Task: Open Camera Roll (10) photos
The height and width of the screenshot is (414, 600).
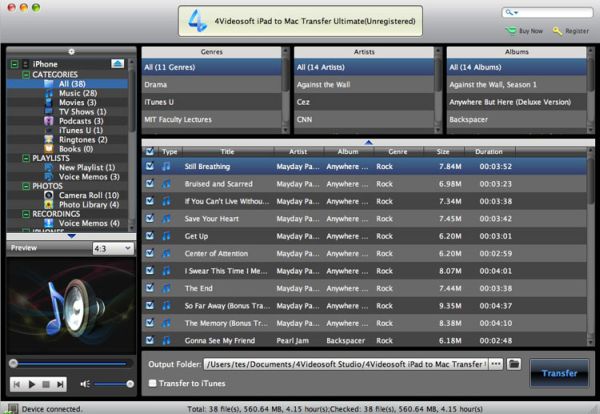Action: 89,195
